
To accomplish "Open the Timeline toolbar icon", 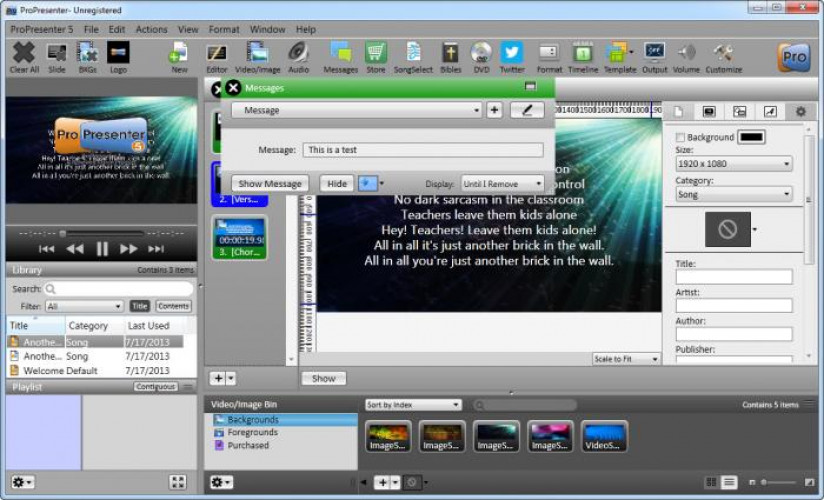I will coord(583,57).
